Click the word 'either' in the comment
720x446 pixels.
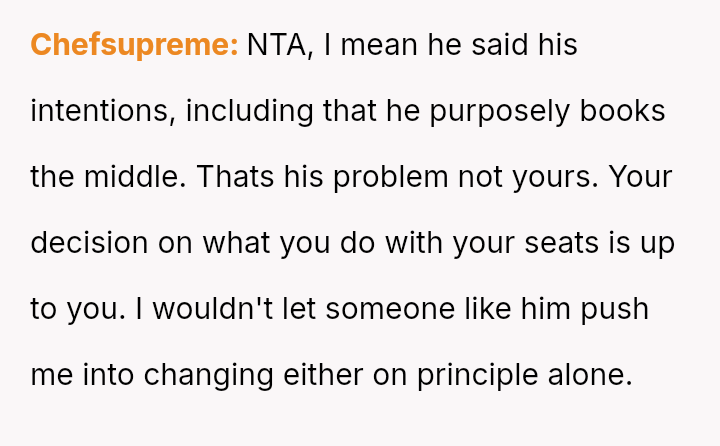point(323,375)
